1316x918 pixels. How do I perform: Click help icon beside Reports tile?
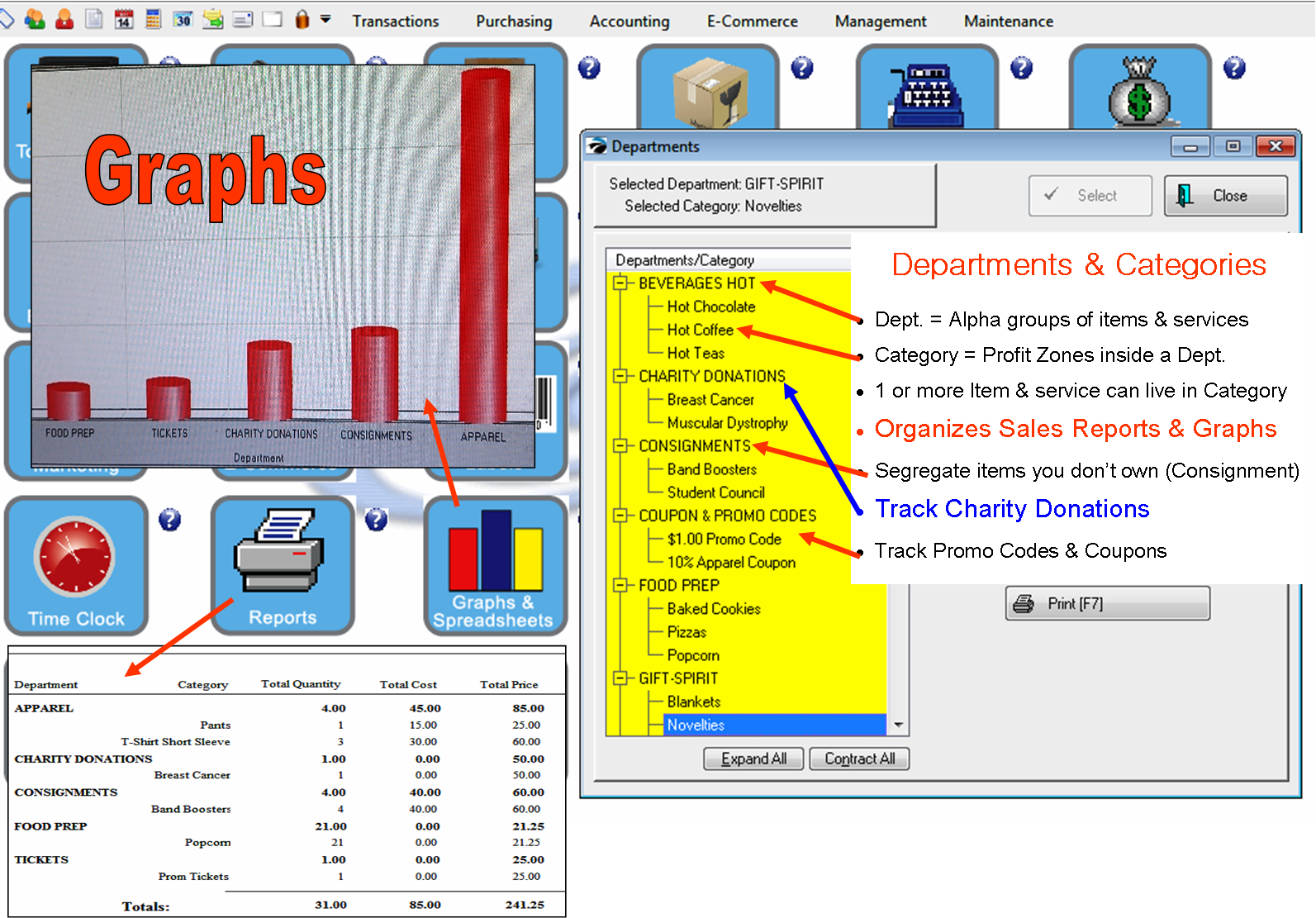(377, 520)
